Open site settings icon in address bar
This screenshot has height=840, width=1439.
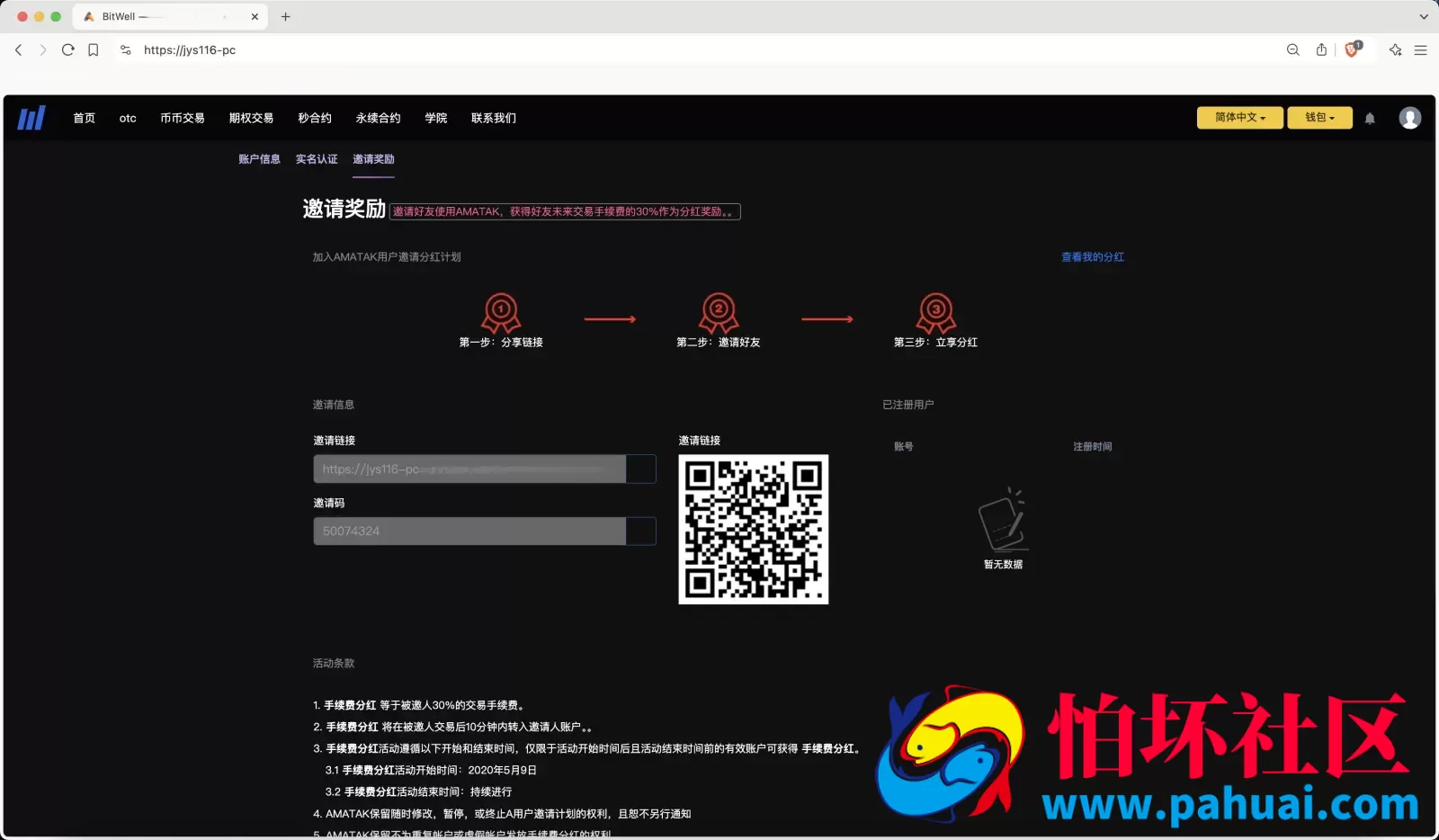(x=125, y=50)
